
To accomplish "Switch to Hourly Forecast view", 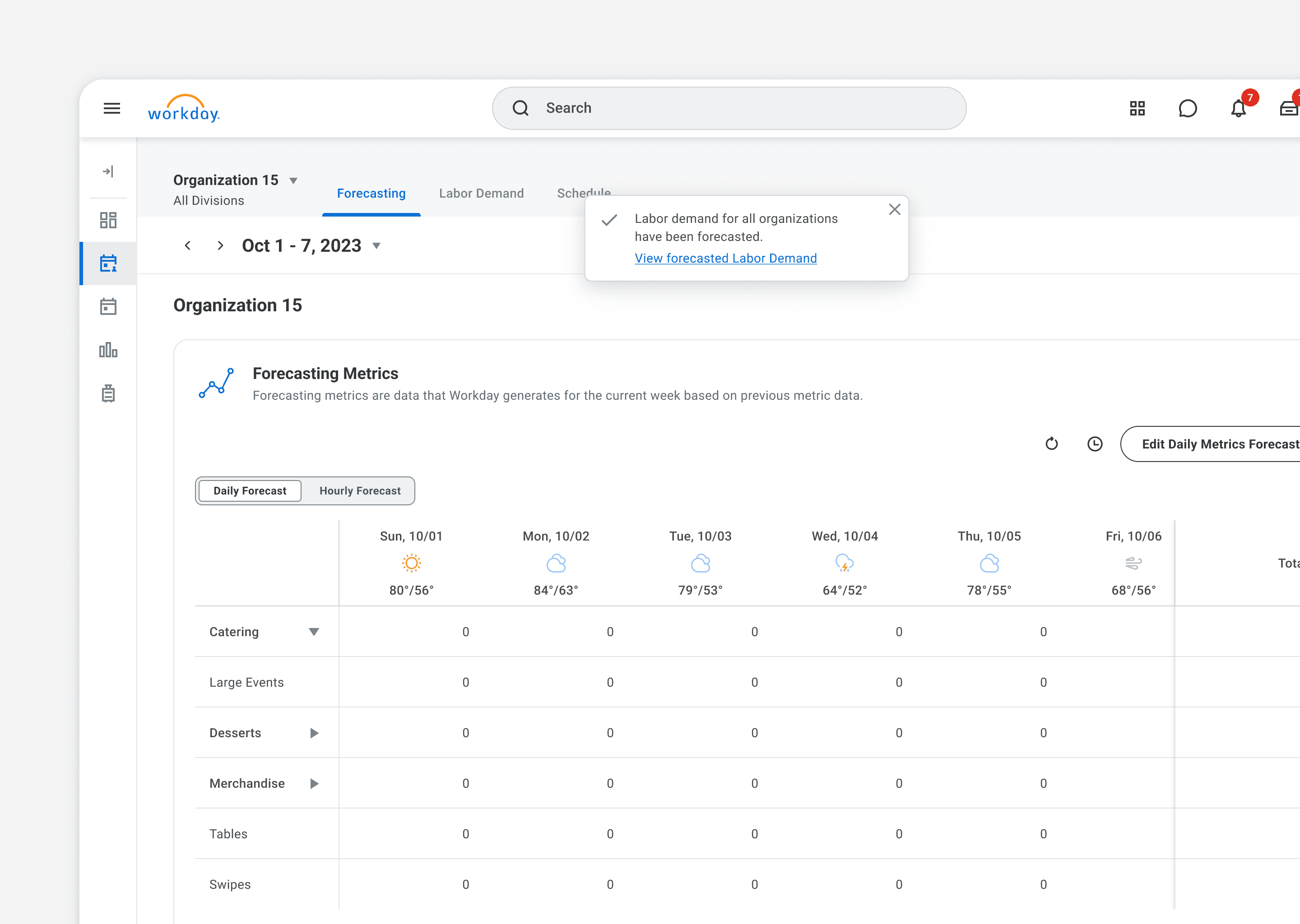I will [x=360, y=490].
